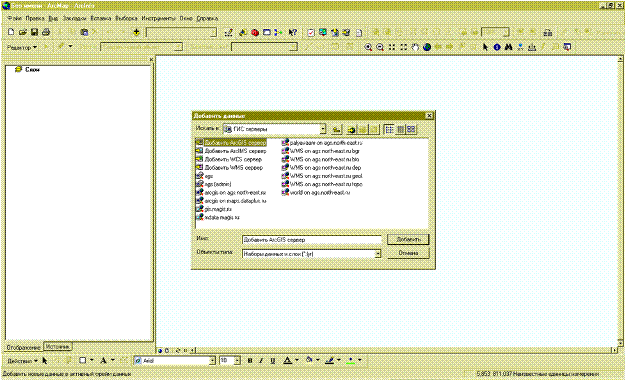The width and height of the screenshot is (626, 381).
Task: Select the Zoom Out magnifier tool
Action: (x=380, y=47)
